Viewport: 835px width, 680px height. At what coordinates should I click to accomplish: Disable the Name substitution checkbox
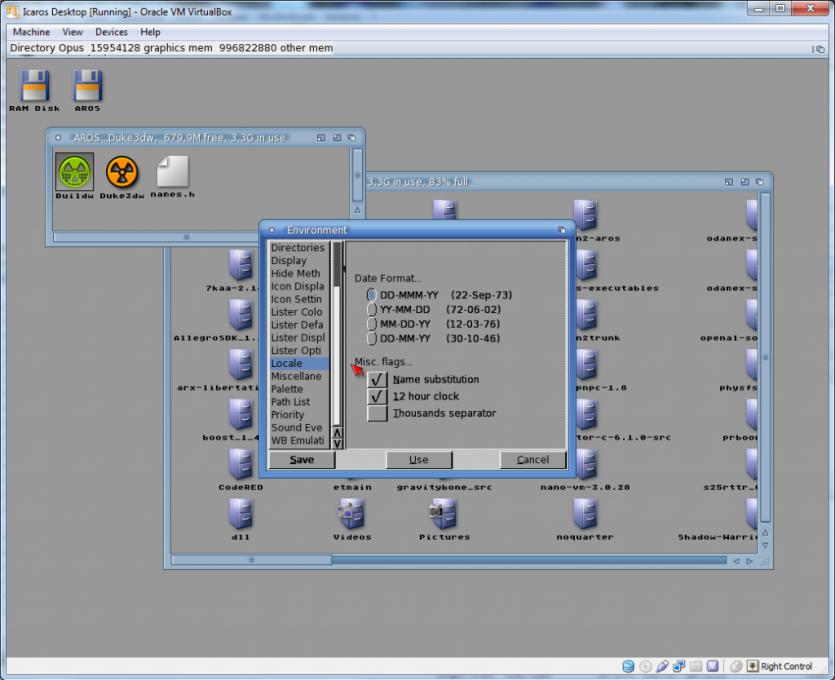tap(377, 380)
